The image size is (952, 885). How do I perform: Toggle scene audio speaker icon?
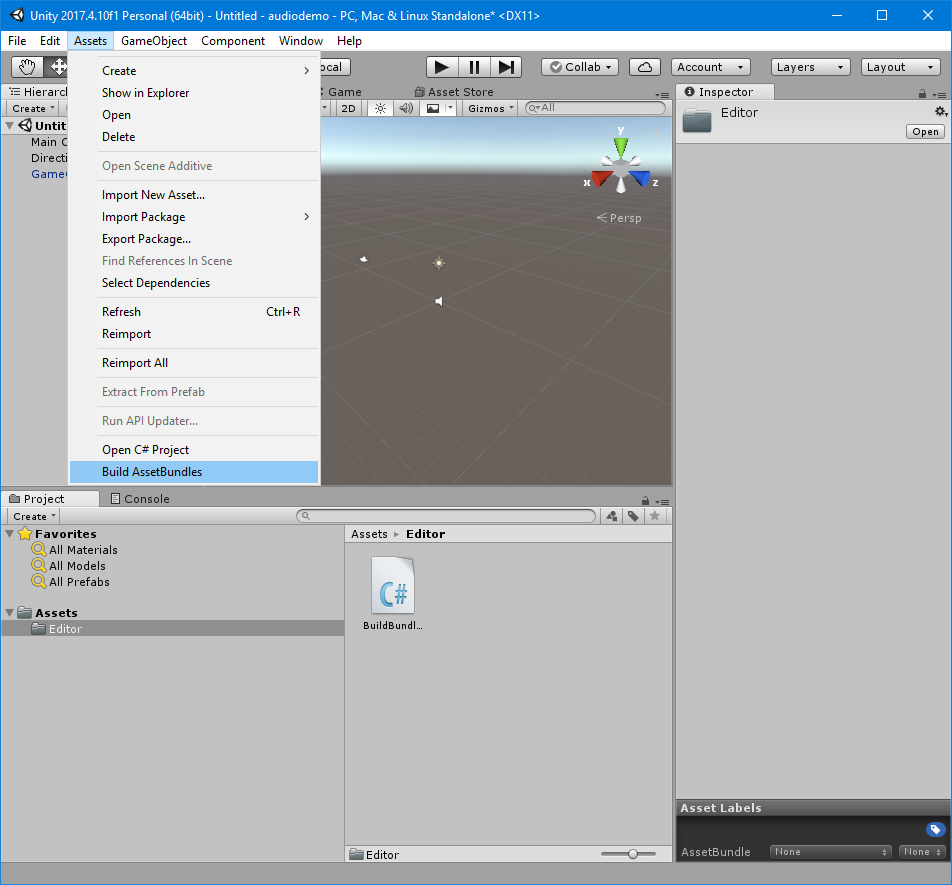[x=406, y=108]
